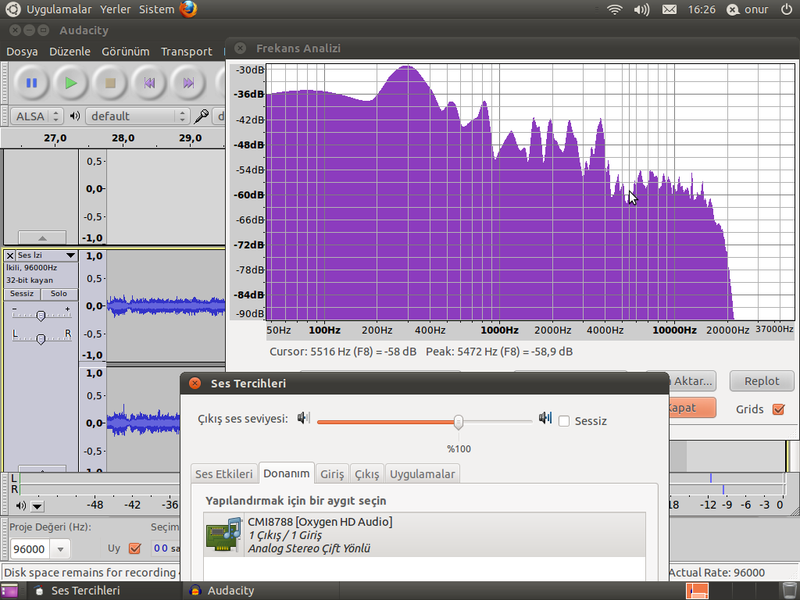
Task: Skip to start with the rewind button
Action: tap(149, 83)
